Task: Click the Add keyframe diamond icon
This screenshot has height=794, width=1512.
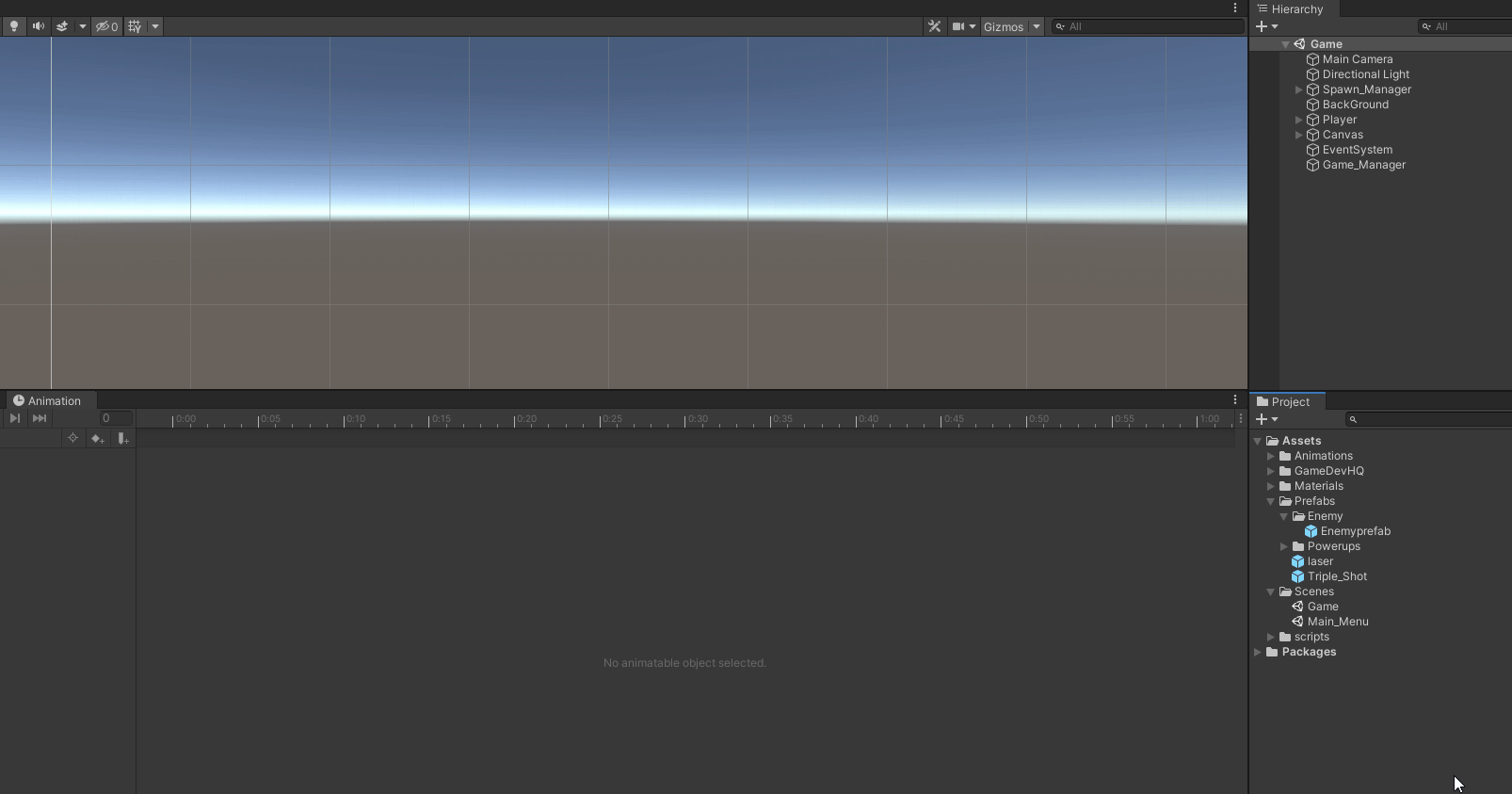Action: 97,438
